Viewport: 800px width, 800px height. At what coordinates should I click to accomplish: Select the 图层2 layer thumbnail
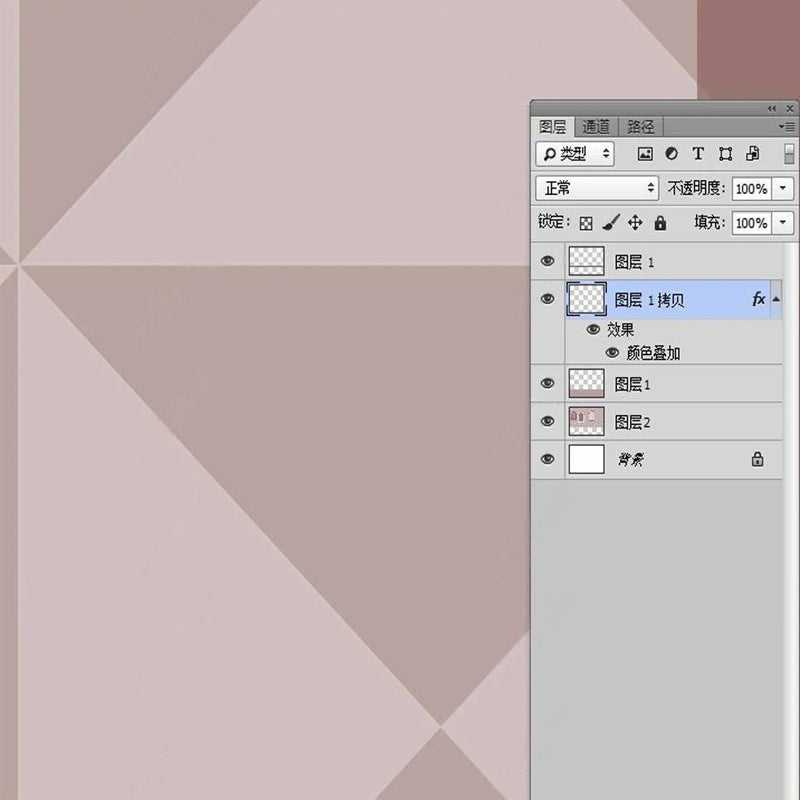point(586,421)
